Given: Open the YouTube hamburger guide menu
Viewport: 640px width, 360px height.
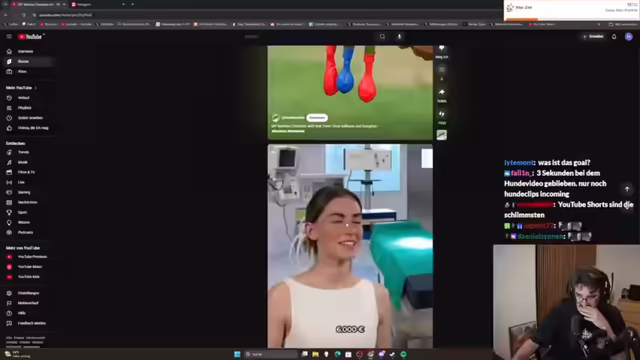Looking at the screenshot, I should (9, 36).
